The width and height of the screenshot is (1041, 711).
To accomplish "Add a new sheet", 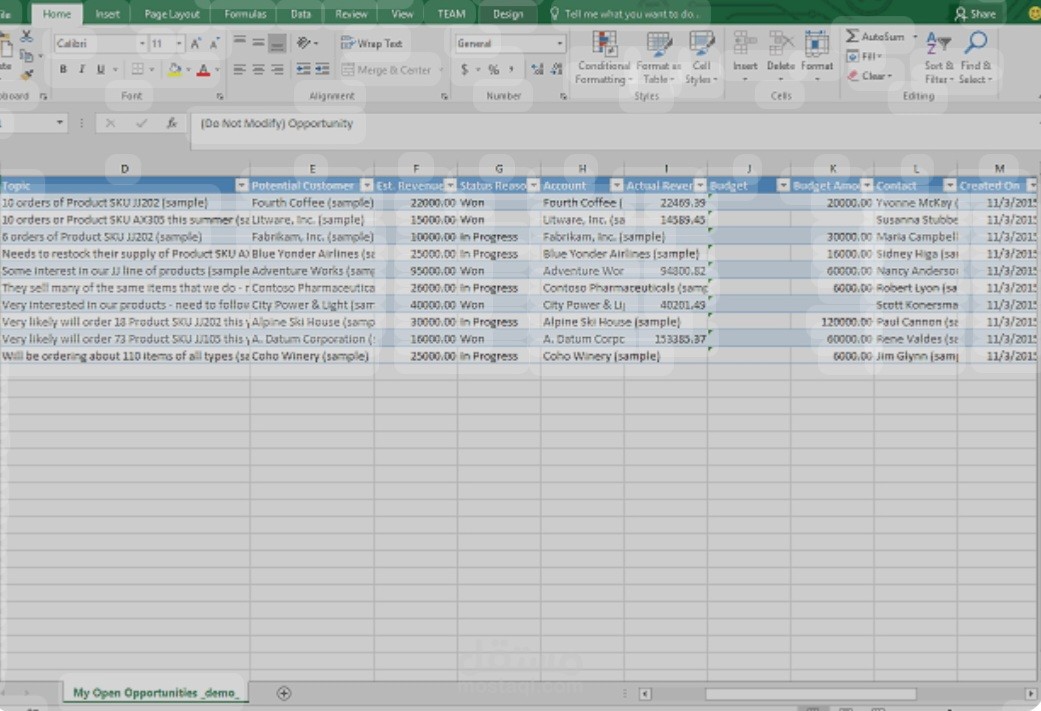I will (x=283, y=693).
